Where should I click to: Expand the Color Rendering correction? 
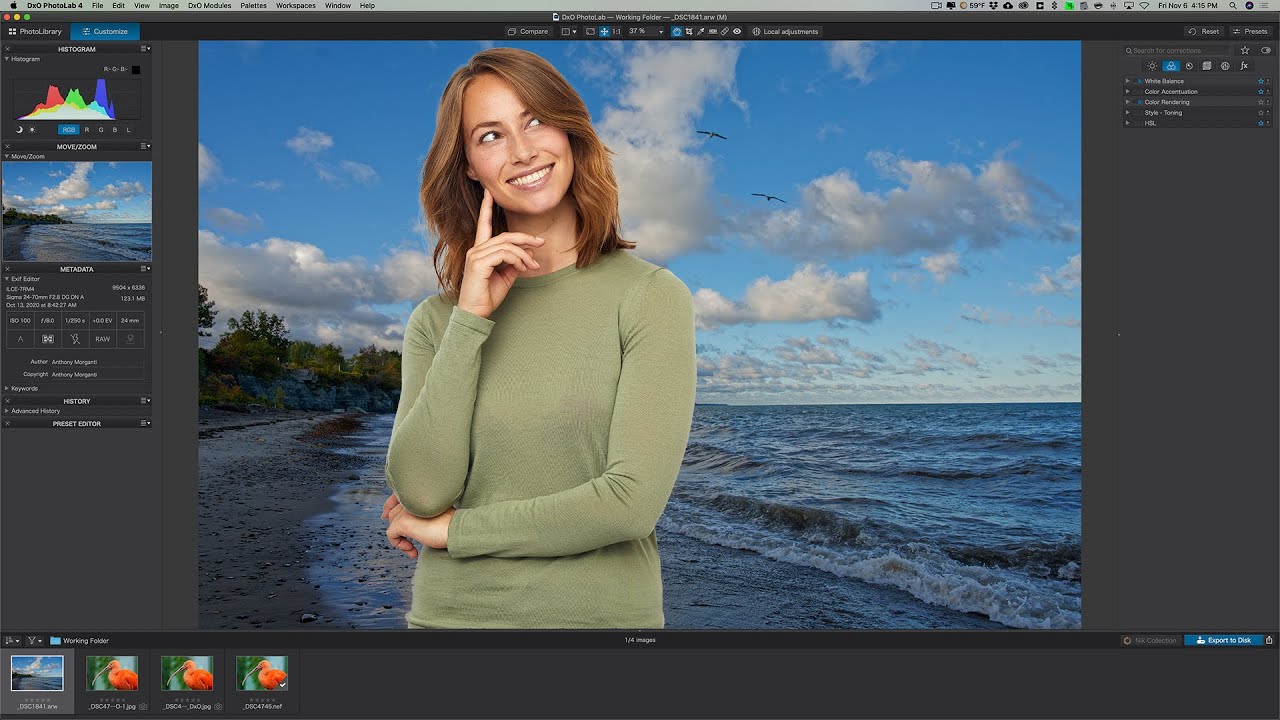pyautogui.click(x=1127, y=102)
